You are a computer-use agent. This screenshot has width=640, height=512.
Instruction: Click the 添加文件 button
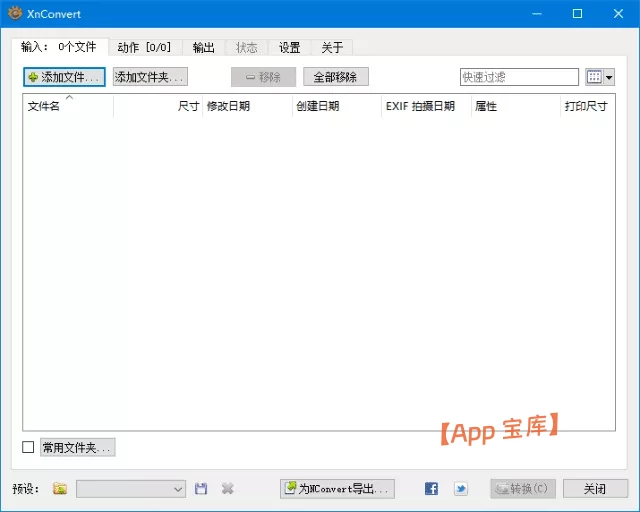point(64,77)
